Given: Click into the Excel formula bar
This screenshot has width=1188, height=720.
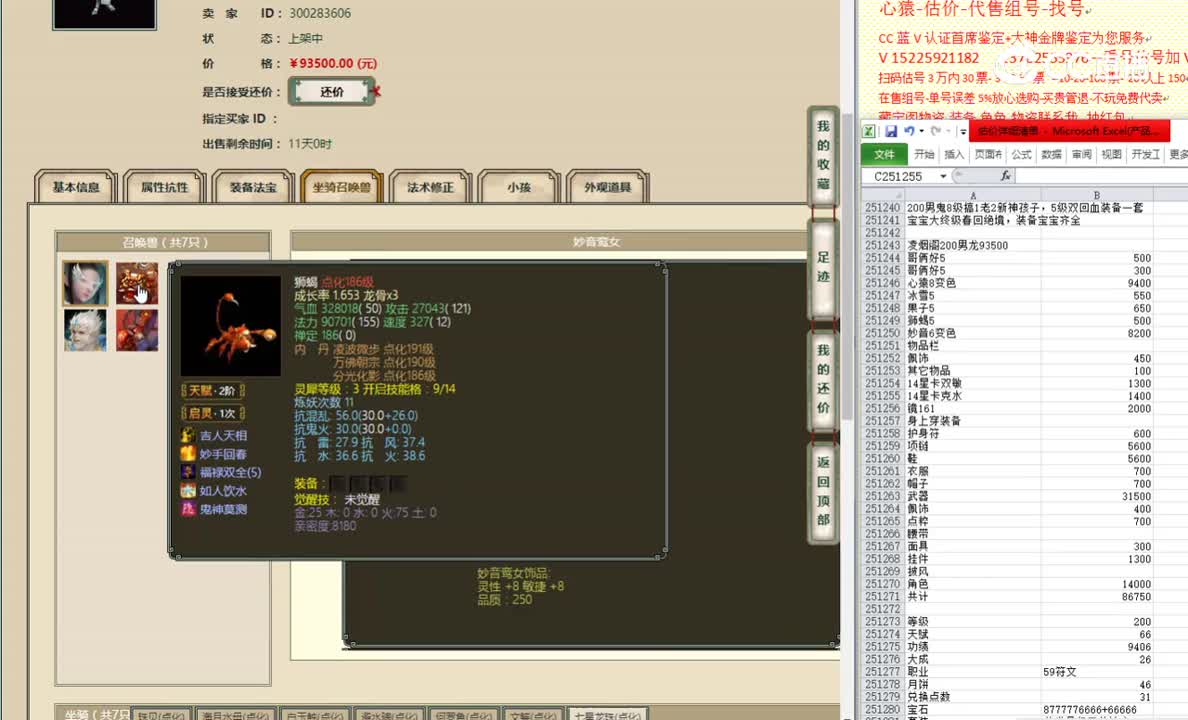Looking at the screenshot, I should click(1102, 176).
